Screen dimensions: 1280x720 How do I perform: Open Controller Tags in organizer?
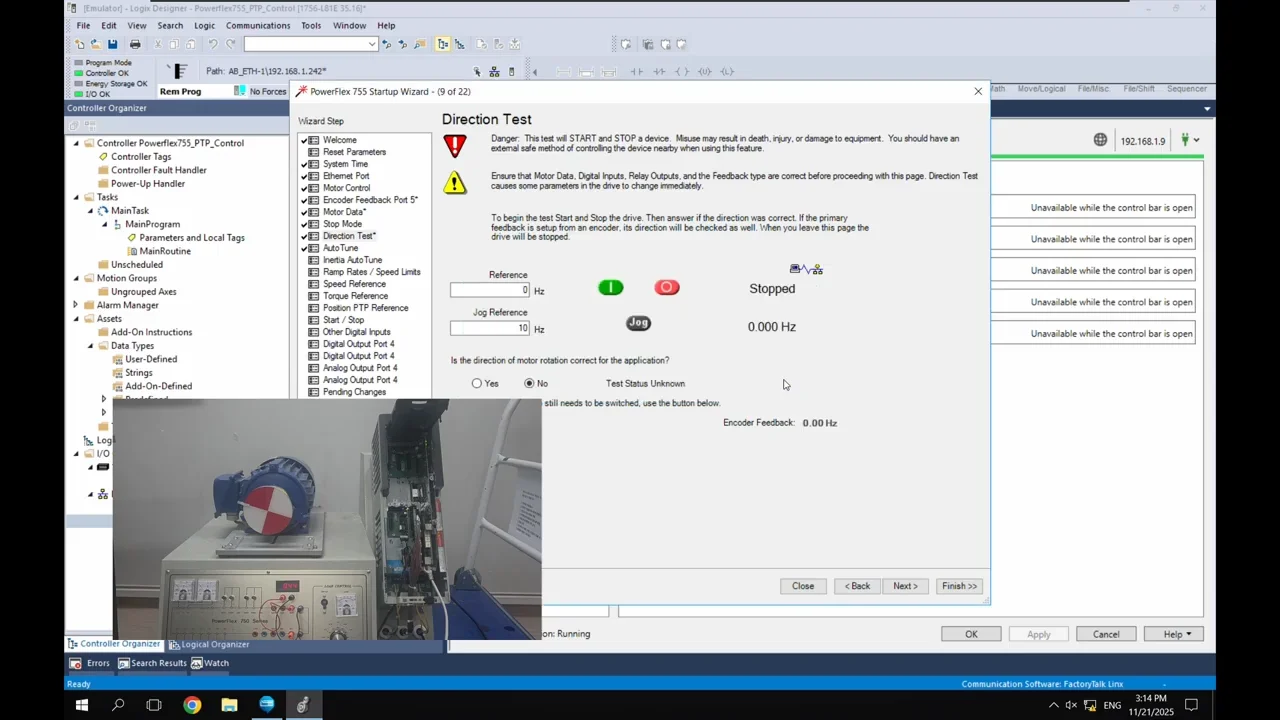click(140, 157)
